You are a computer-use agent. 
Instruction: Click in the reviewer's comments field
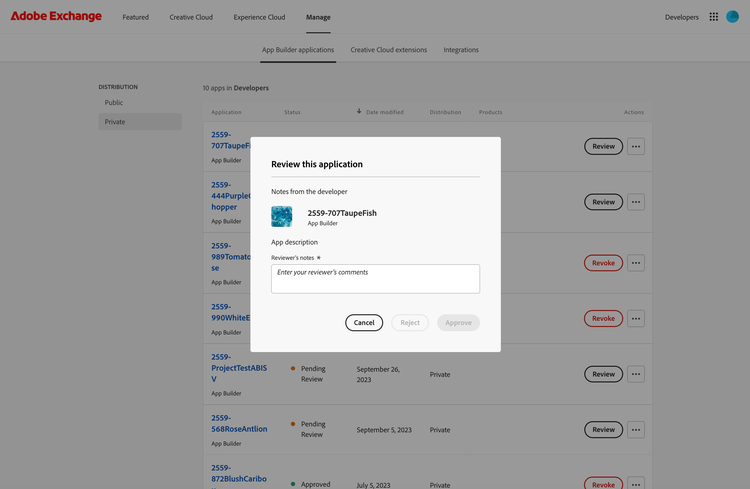tap(375, 278)
